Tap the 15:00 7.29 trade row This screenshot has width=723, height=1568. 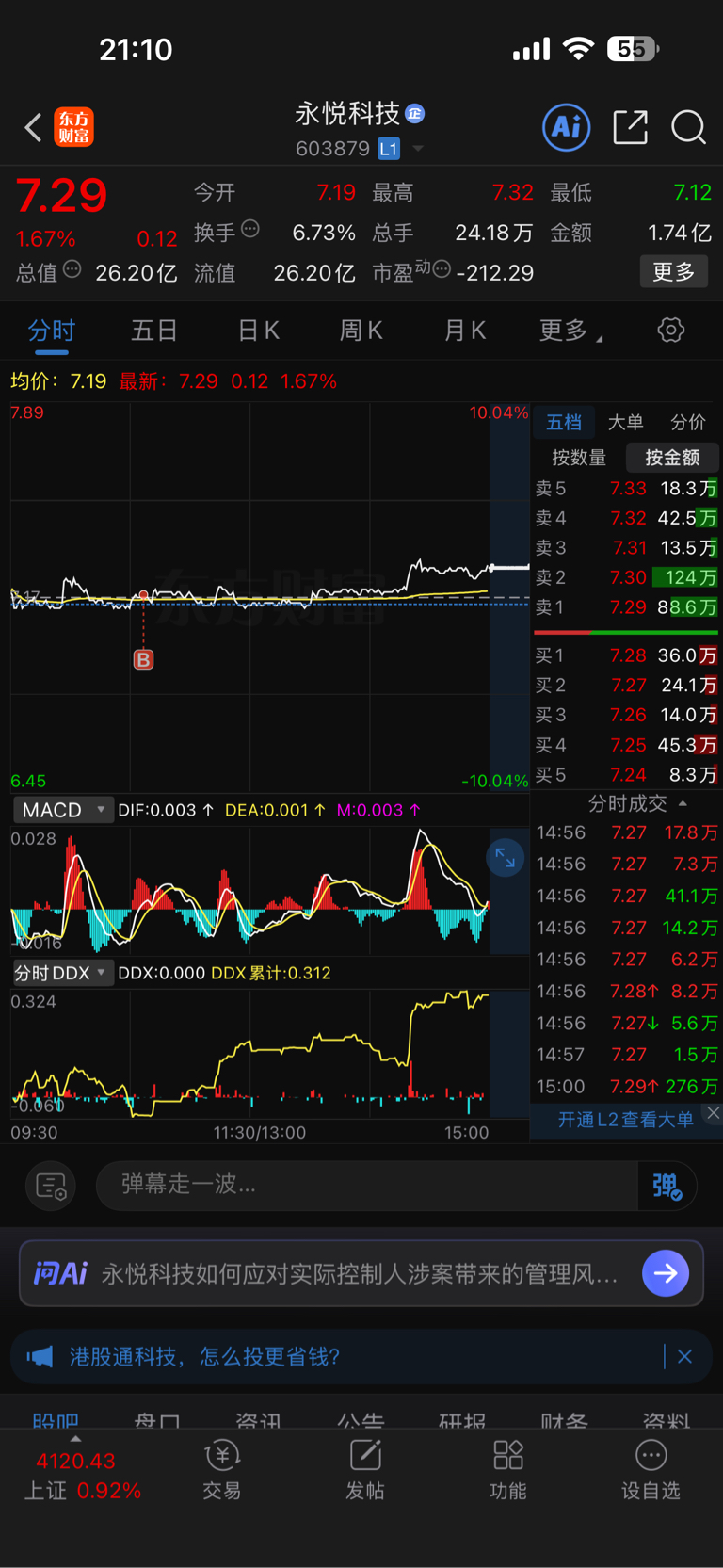627,1086
